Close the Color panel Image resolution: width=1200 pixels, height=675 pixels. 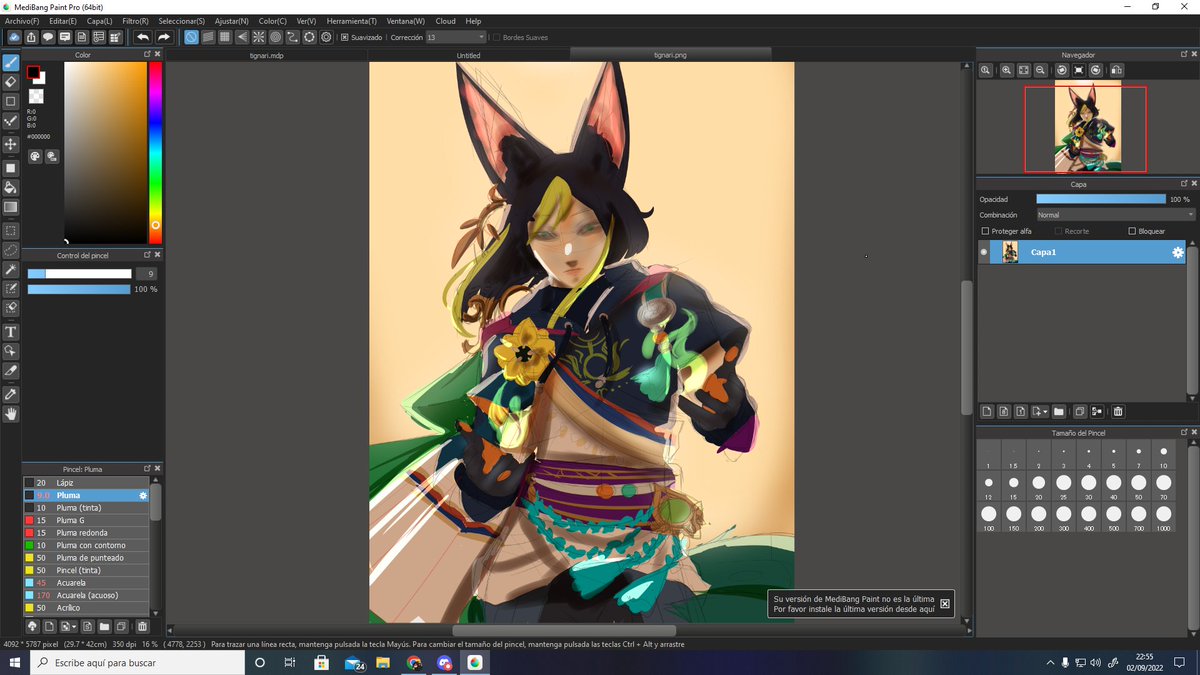point(157,55)
